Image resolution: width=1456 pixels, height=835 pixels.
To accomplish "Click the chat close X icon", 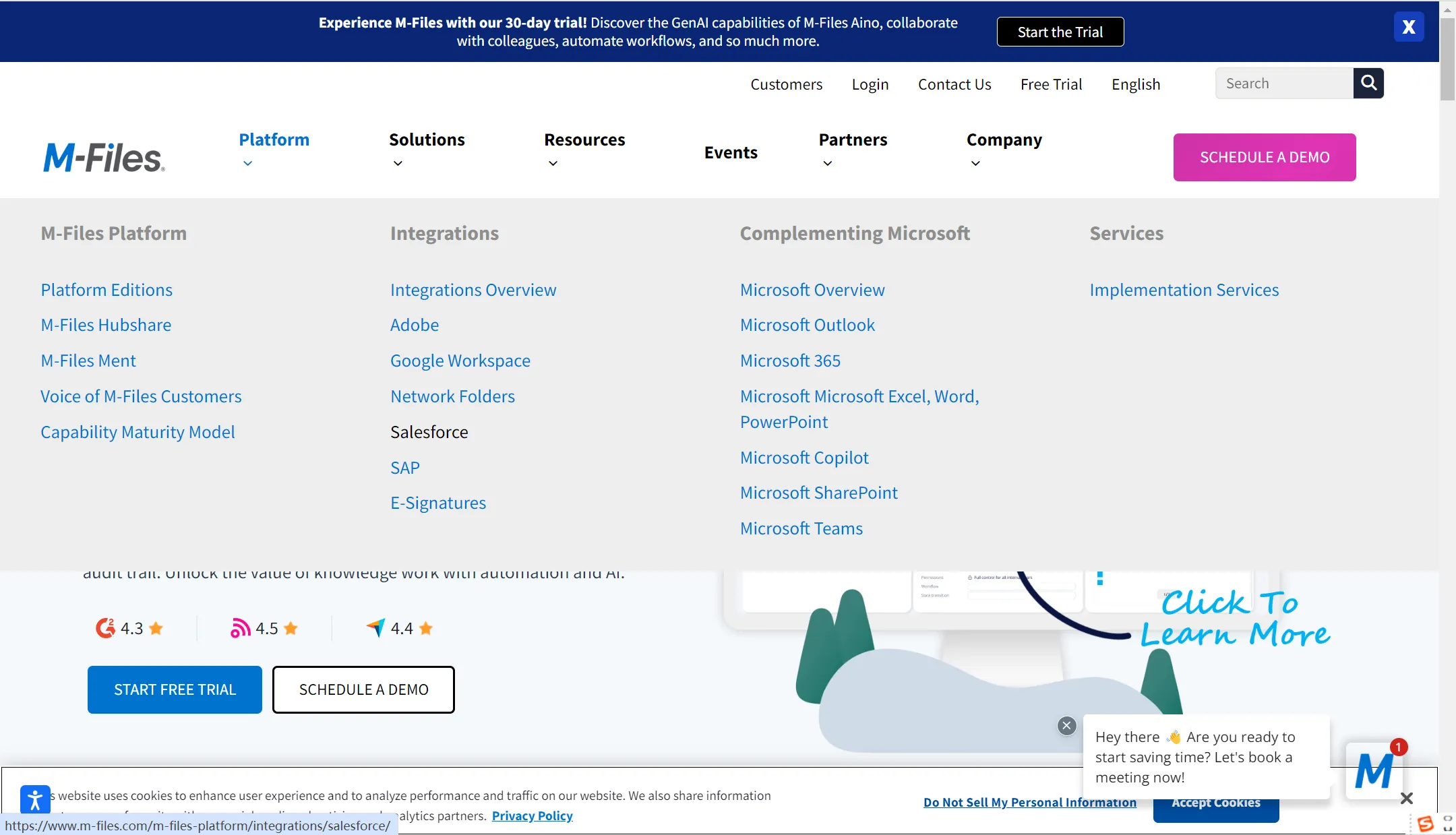I will point(1067,725).
